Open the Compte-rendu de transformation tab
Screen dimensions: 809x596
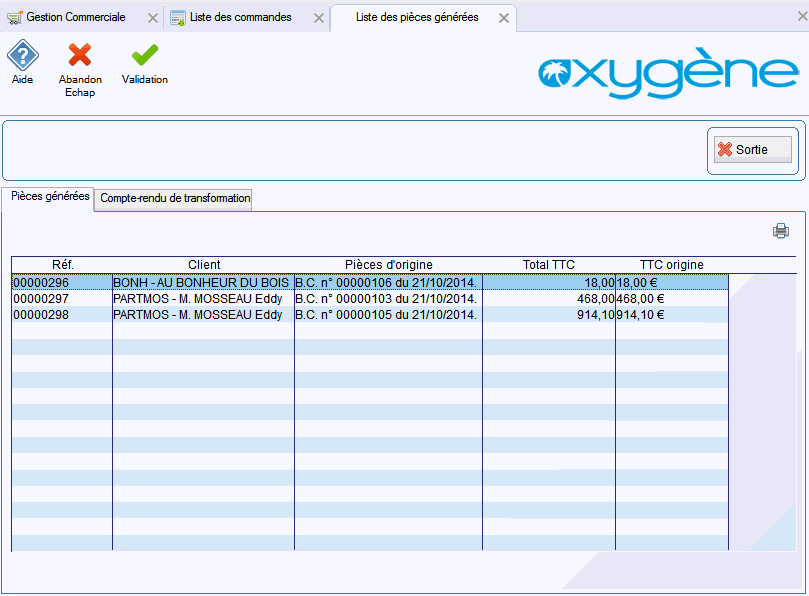click(175, 199)
